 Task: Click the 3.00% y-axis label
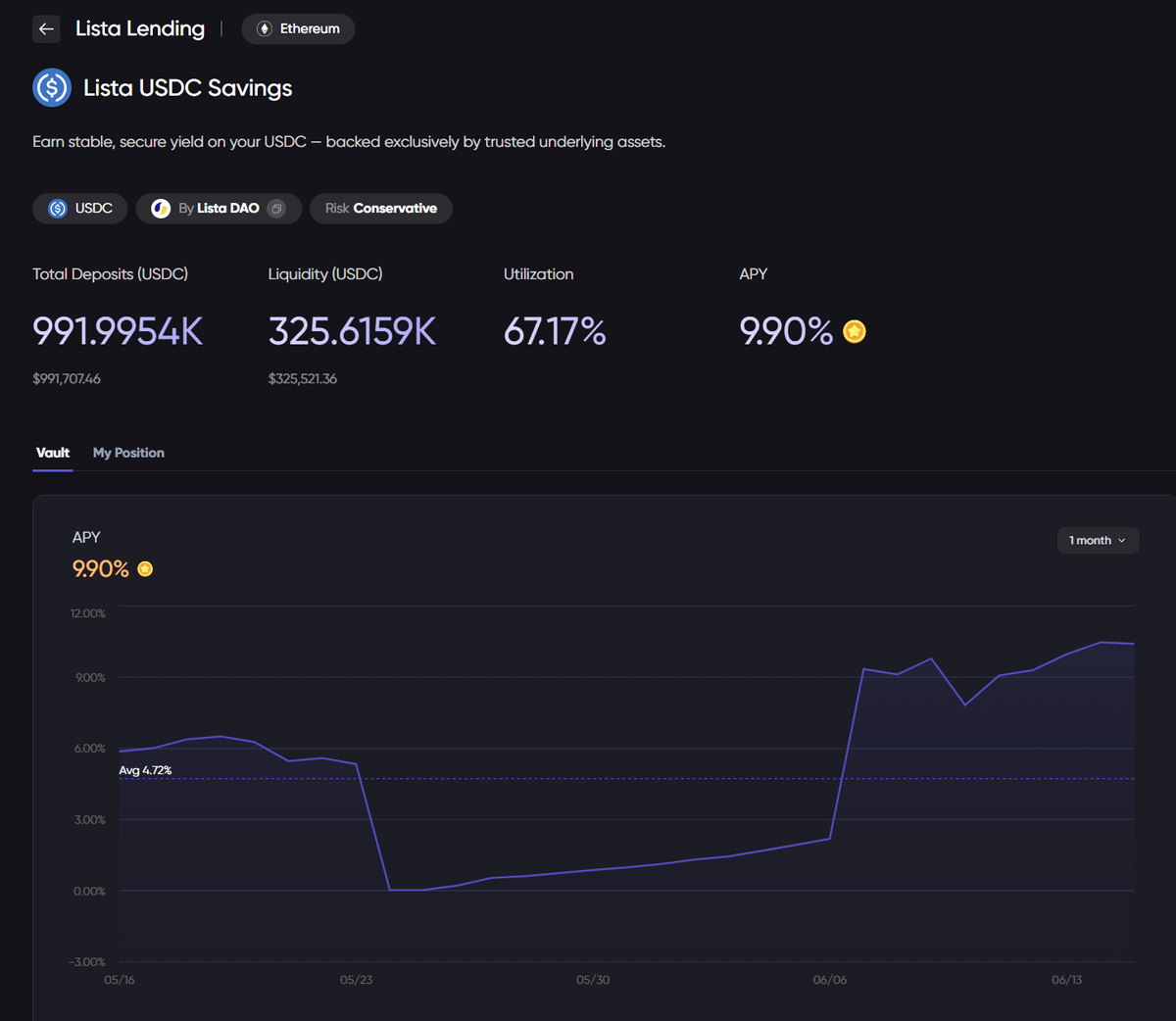coord(90,820)
